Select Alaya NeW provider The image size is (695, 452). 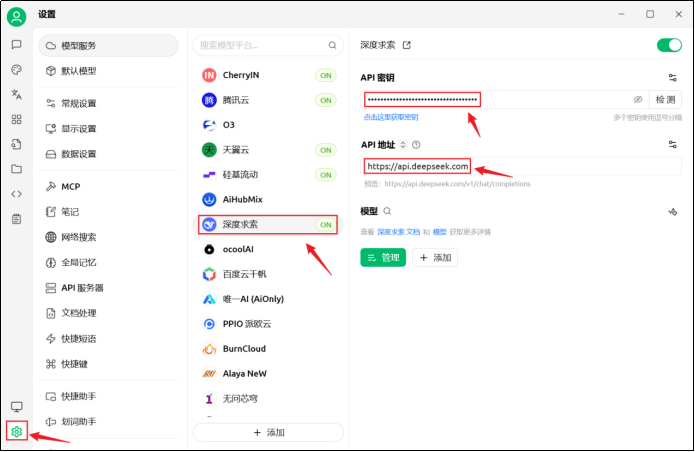268,374
